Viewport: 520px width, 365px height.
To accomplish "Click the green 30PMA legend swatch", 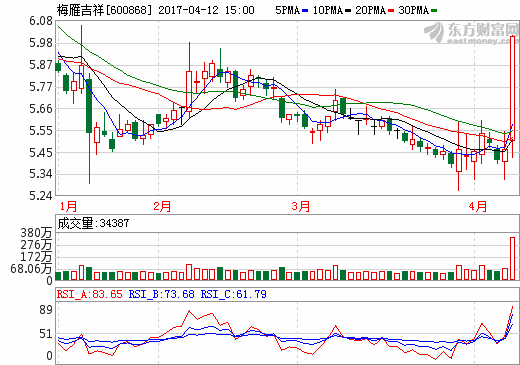I will pos(434,11).
